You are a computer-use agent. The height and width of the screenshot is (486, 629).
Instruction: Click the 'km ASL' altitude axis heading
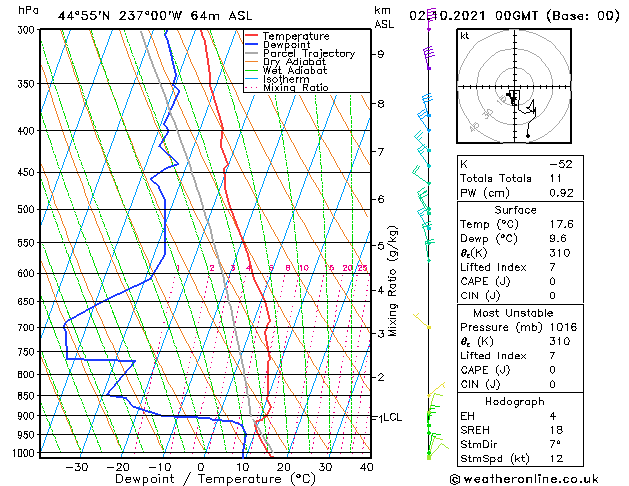(384, 17)
